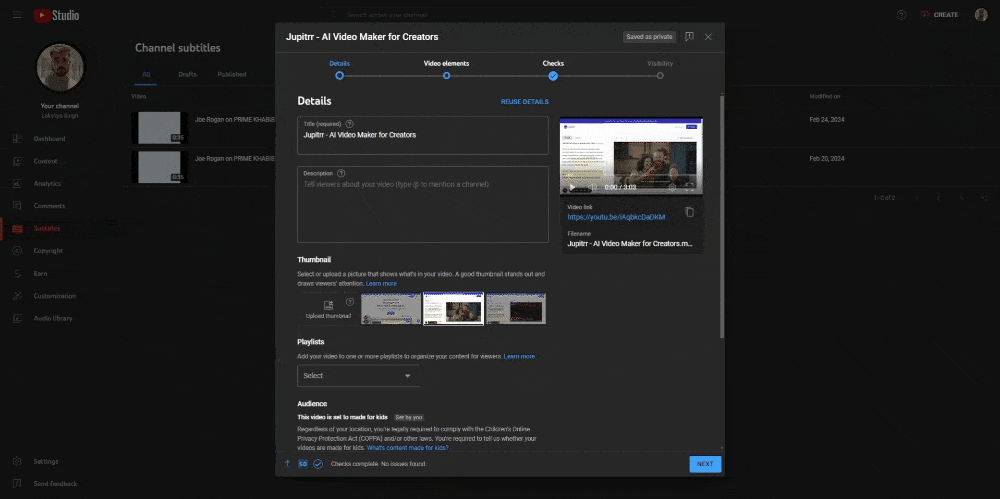The height and width of the screenshot is (499, 1000).
Task: Click the channel profile picture in the sidebar
Action: 61,68
